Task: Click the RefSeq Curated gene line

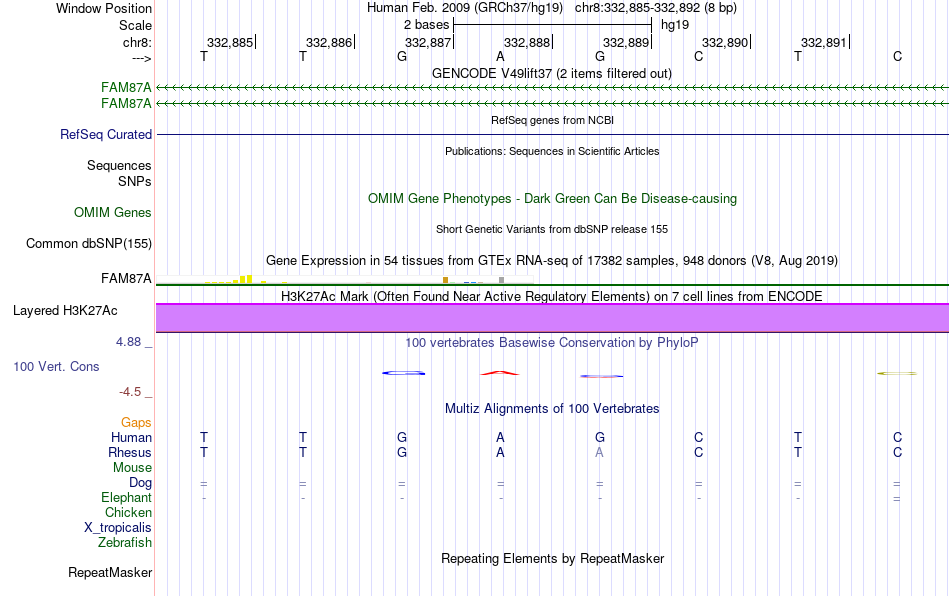Action: coord(552,134)
